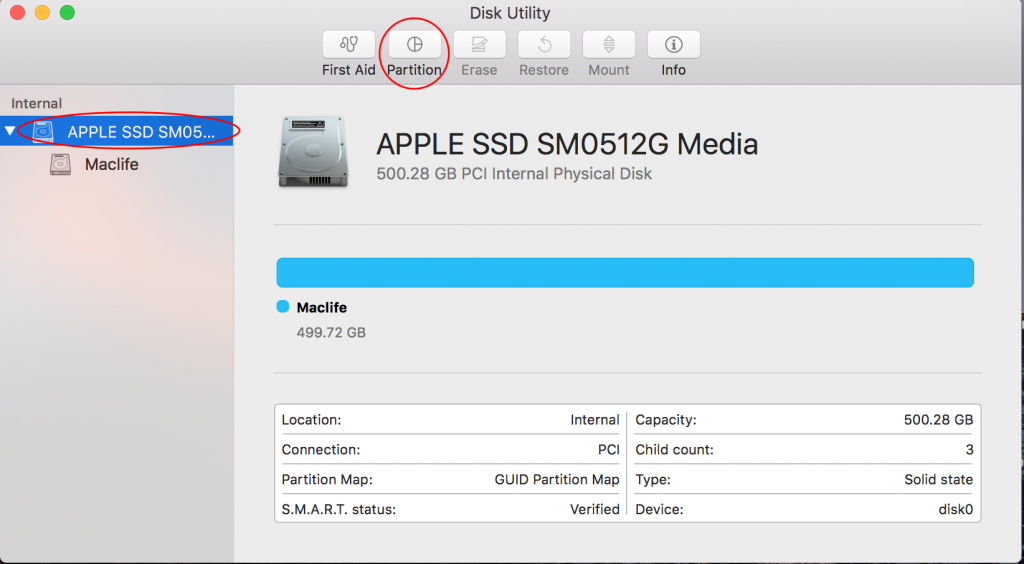Image resolution: width=1024 pixels, height=564 pixels.
Task: Collapse the APPLE SSD disclosure triangle
Action: click(10, 131)
